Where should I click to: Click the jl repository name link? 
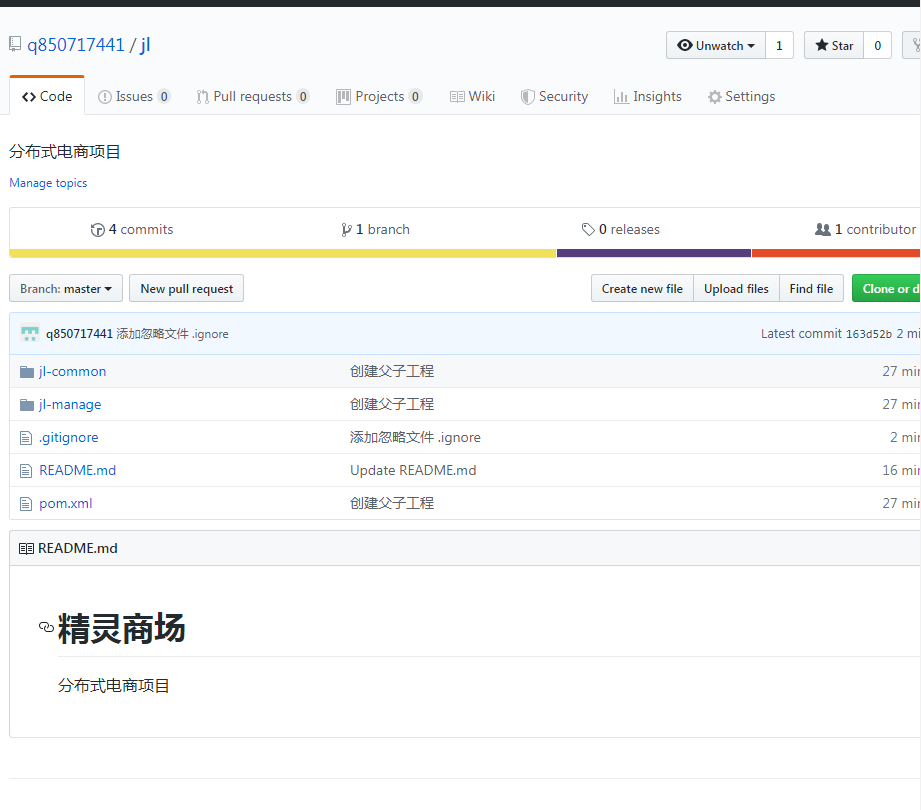[x=145, y=45]
